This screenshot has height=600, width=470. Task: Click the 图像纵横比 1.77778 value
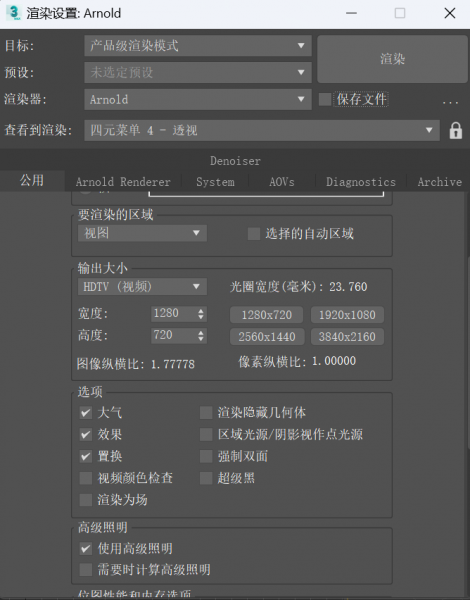click(x=173, y=364)
